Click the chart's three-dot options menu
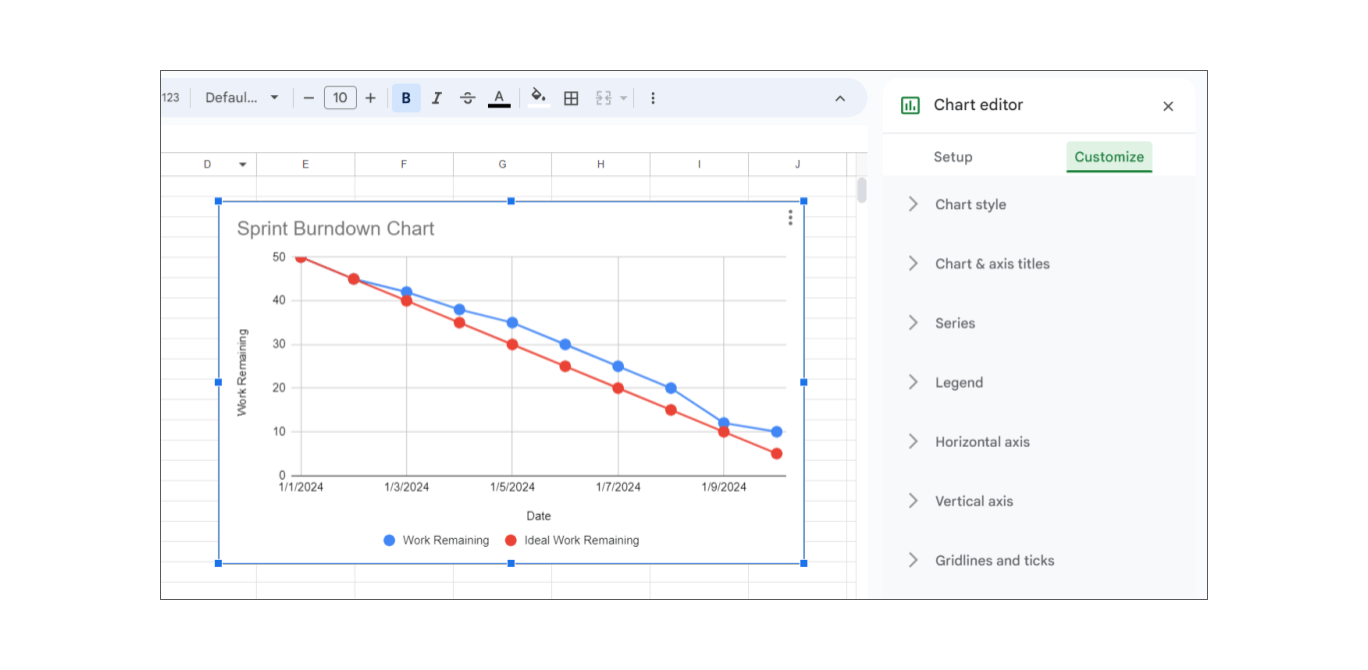This screenshot has width=1368, height=670. 790,217
